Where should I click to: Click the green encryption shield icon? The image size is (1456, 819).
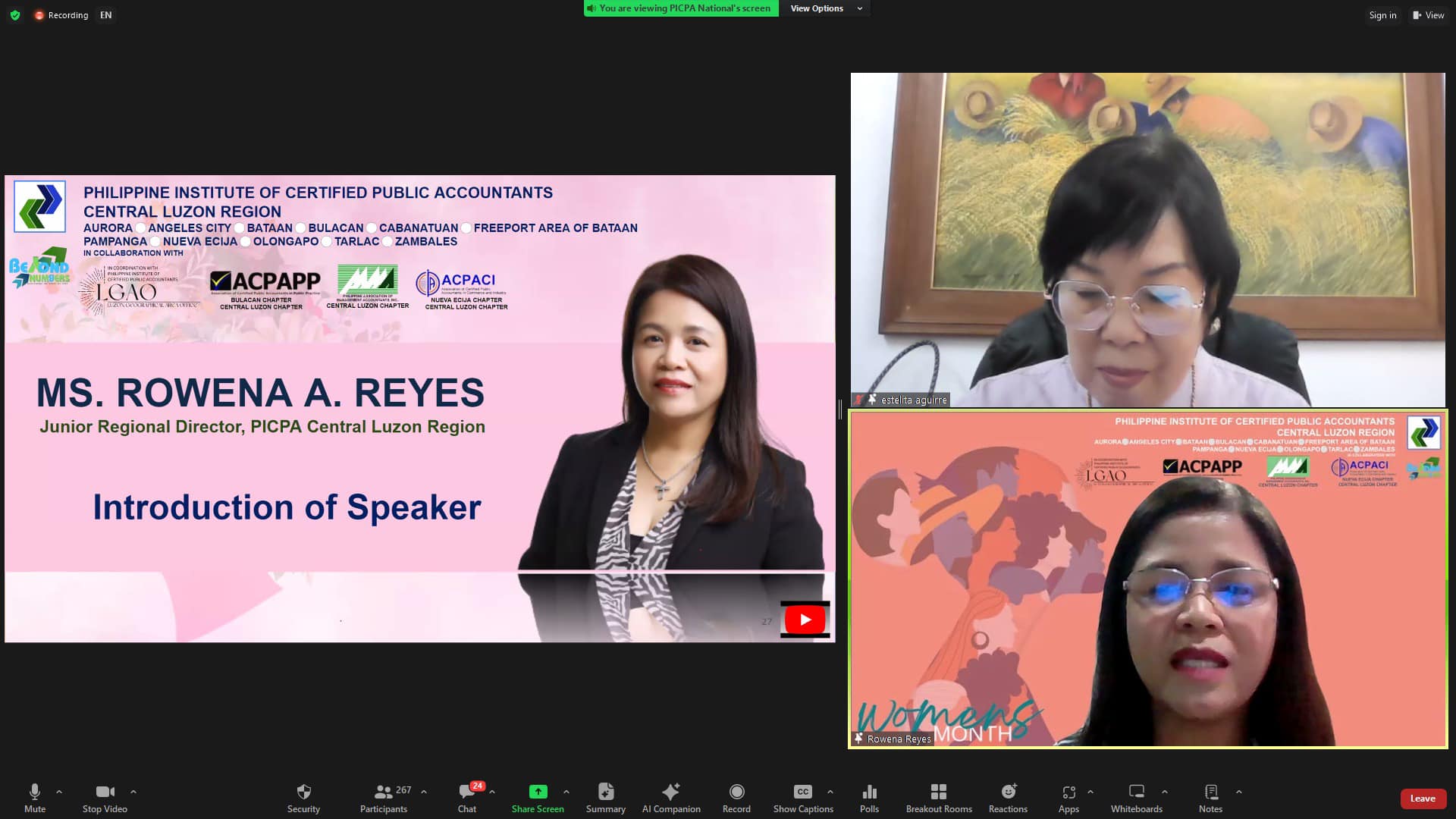click(x=15, y=15)
